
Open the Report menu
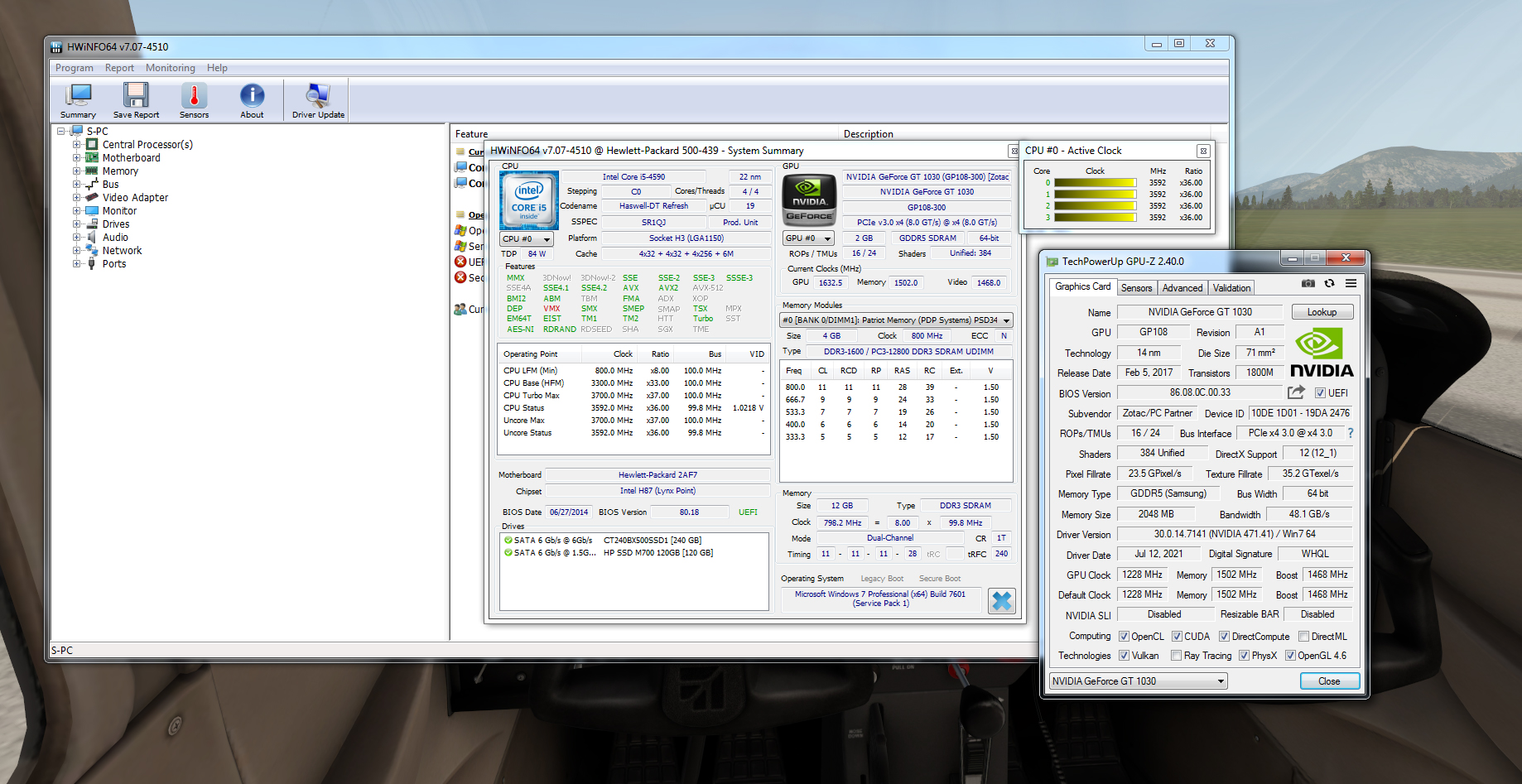[x=119, y=68]
